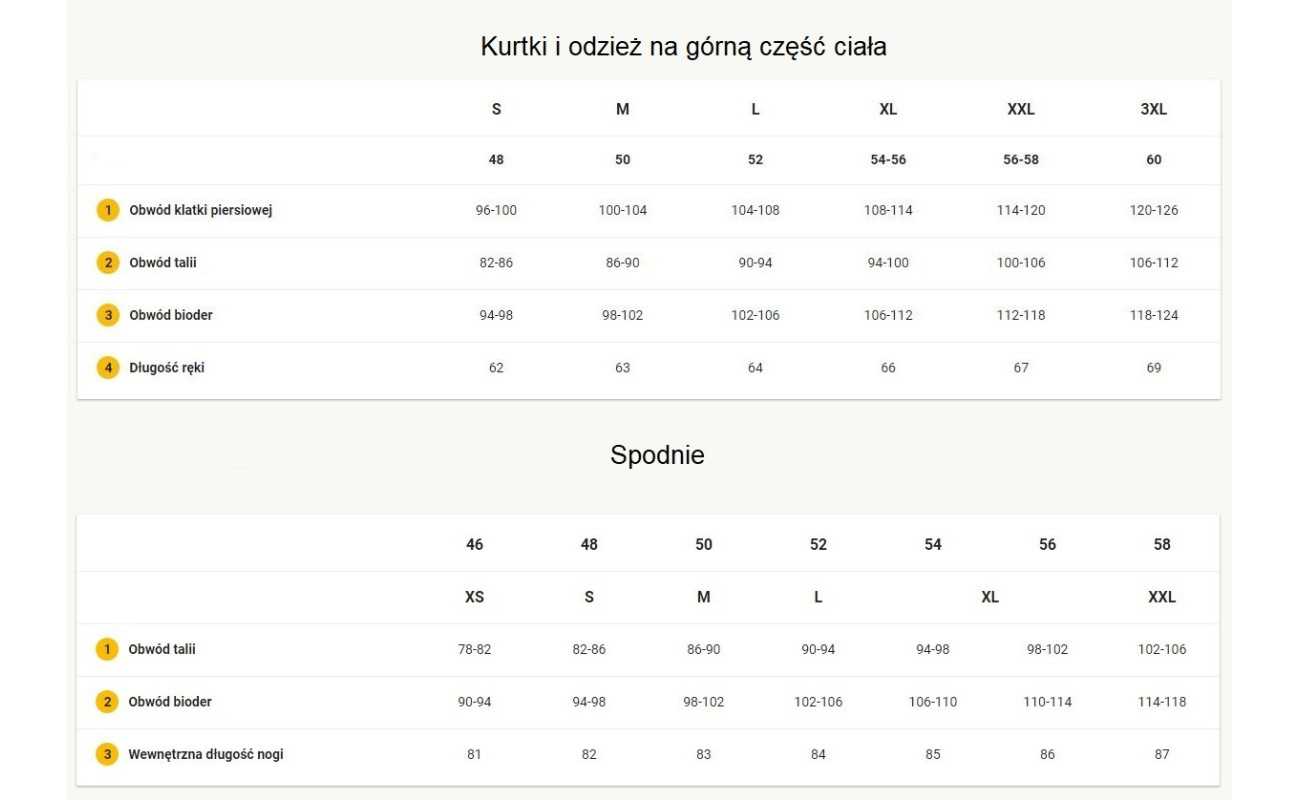The width and height of the screenshot is (1300, 800).
Task: Select the number 2 badge next to Obwód bioder in the Spodnie table
Action: 107,702
